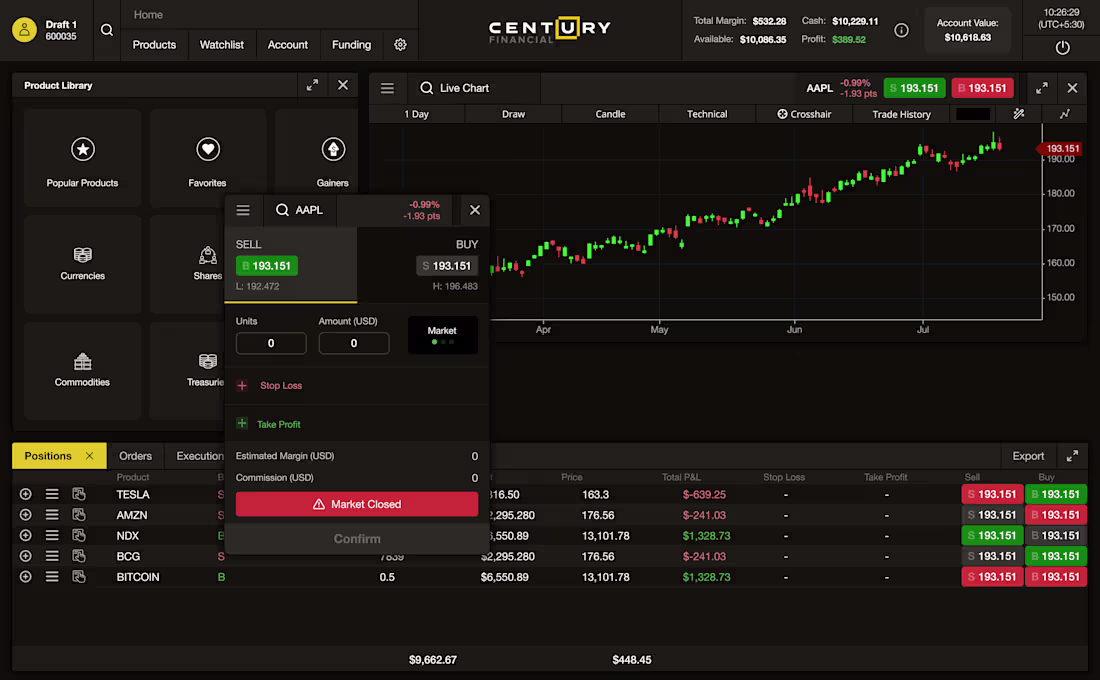The width and height of the screenshot is (1100, 680).
Task: Open Currencies category tile
Action: coord(82,264)
